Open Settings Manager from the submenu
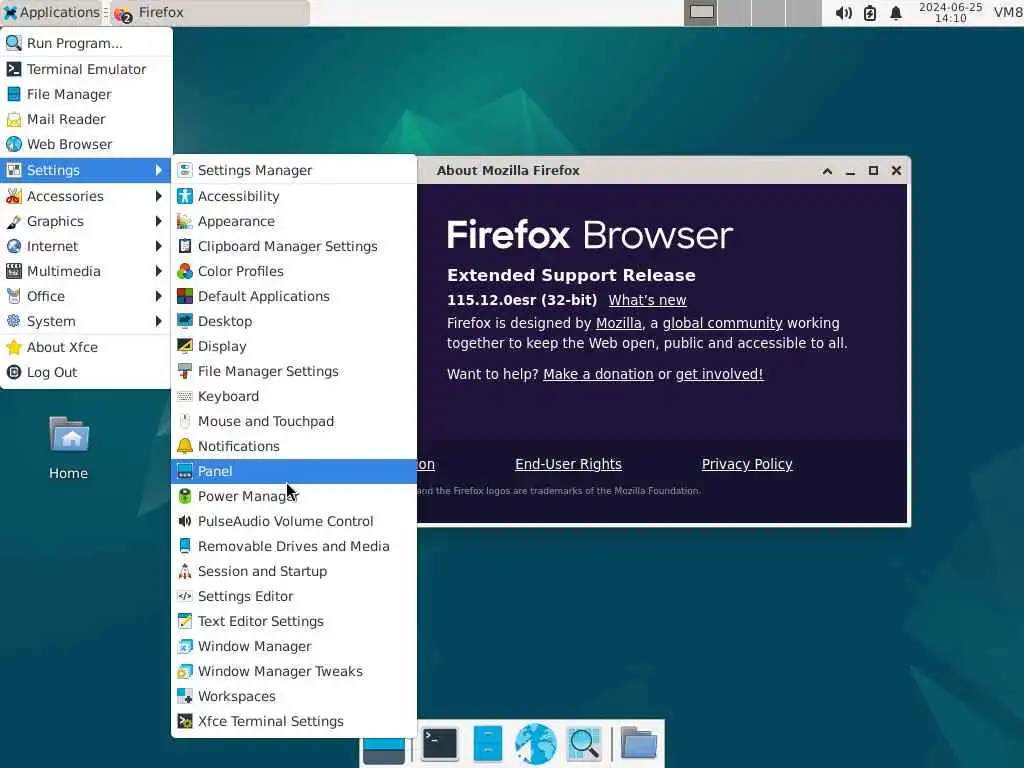Image resolution: width=1024 pixels, height=768 pixels. tap(294, 170)
